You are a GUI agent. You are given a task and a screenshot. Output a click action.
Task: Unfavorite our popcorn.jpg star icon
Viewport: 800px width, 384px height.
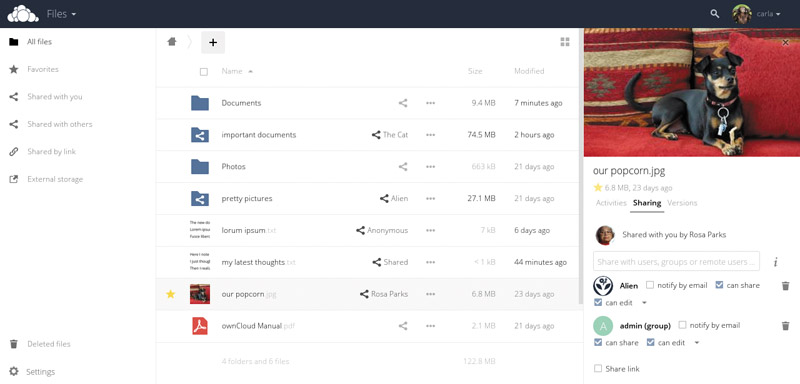click(170, 294)
